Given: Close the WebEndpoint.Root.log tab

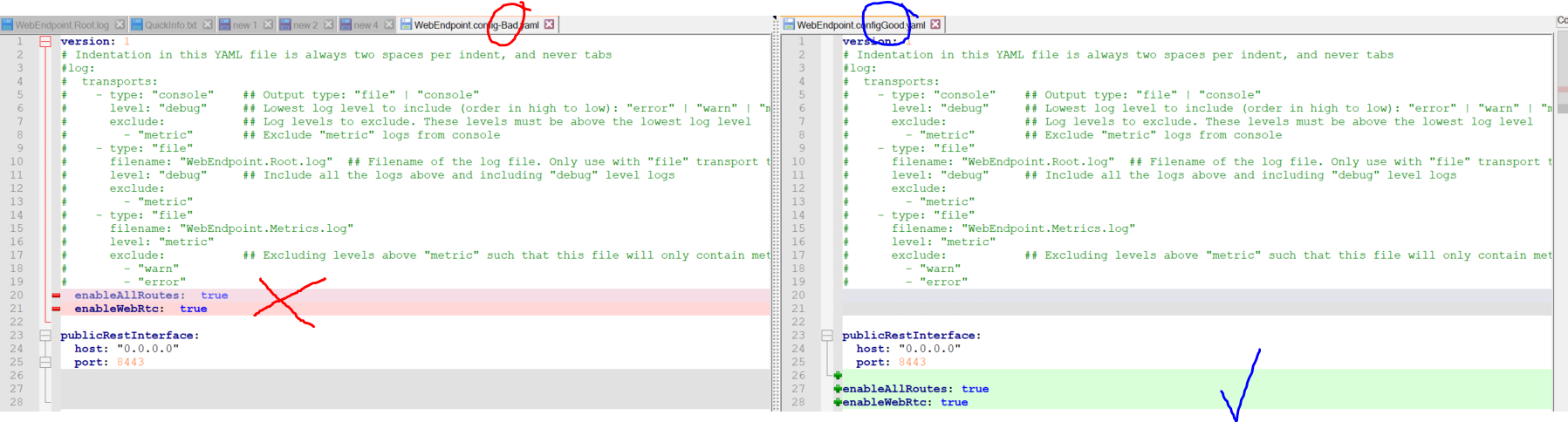Looking at the screenshot, I should 120,24.
